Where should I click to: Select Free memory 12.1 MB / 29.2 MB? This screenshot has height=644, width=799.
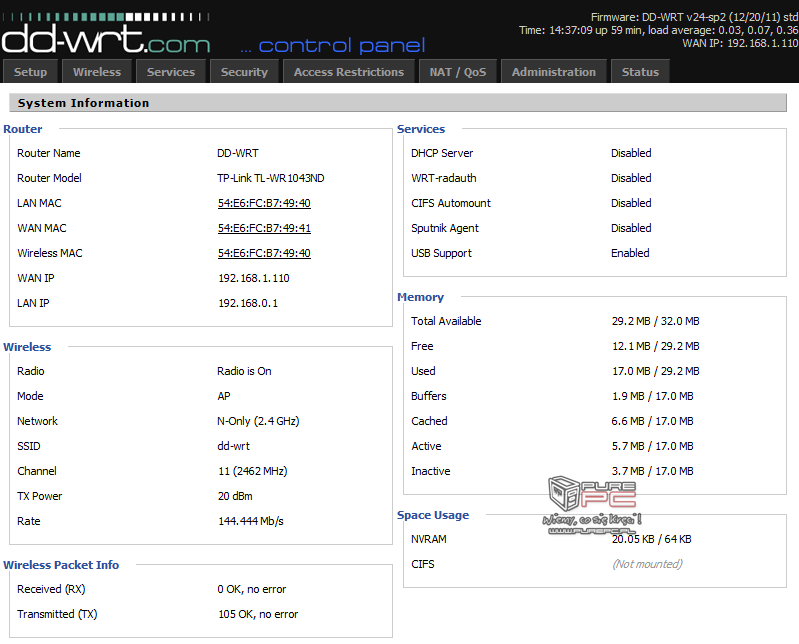[655, 346]
